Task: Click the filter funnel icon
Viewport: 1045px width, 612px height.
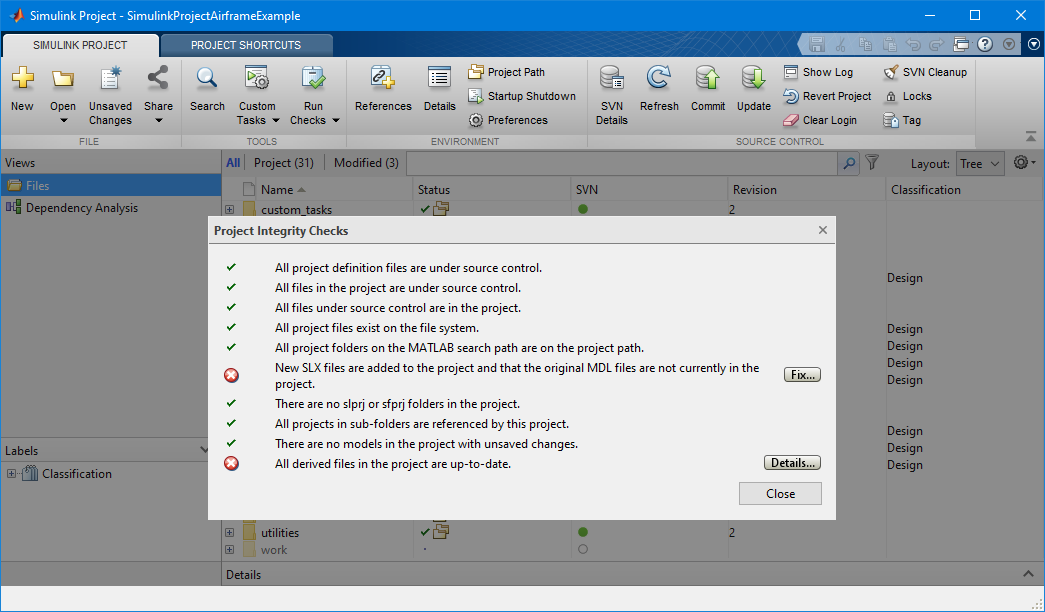Action: [x=872, y=162]
